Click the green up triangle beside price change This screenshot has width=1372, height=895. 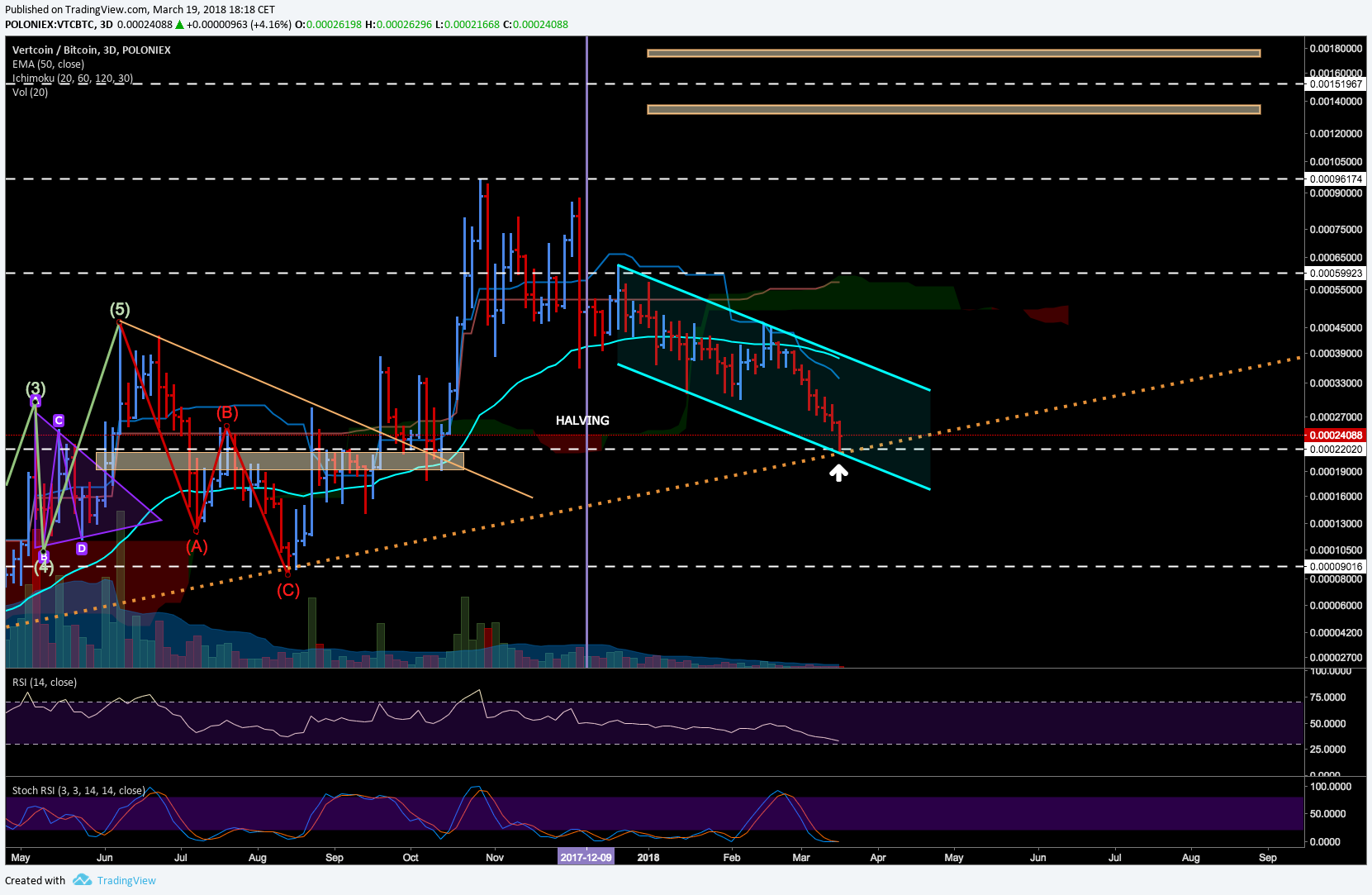tap(179, 25)
